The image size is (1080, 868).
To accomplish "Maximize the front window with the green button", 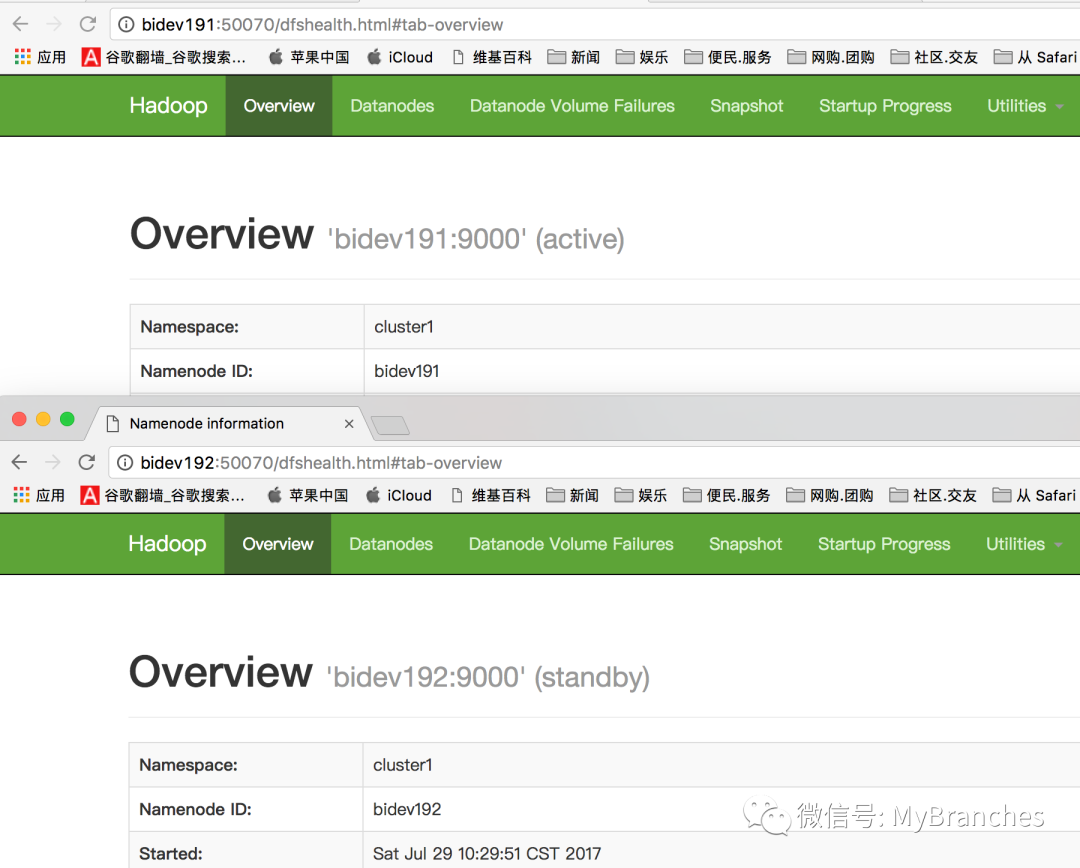I will pyautogui.click(x=68, y=419).
